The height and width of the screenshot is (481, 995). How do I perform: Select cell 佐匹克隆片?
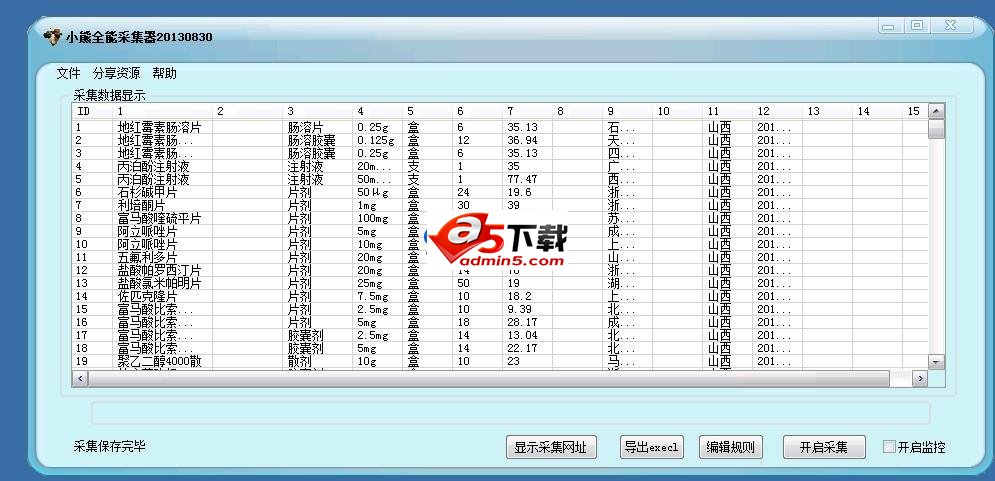pyautogui.click(x=147, y=296)
